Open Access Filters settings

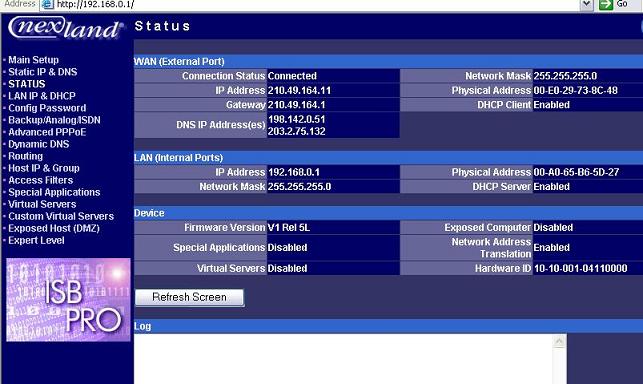click(x=41, y=180)
